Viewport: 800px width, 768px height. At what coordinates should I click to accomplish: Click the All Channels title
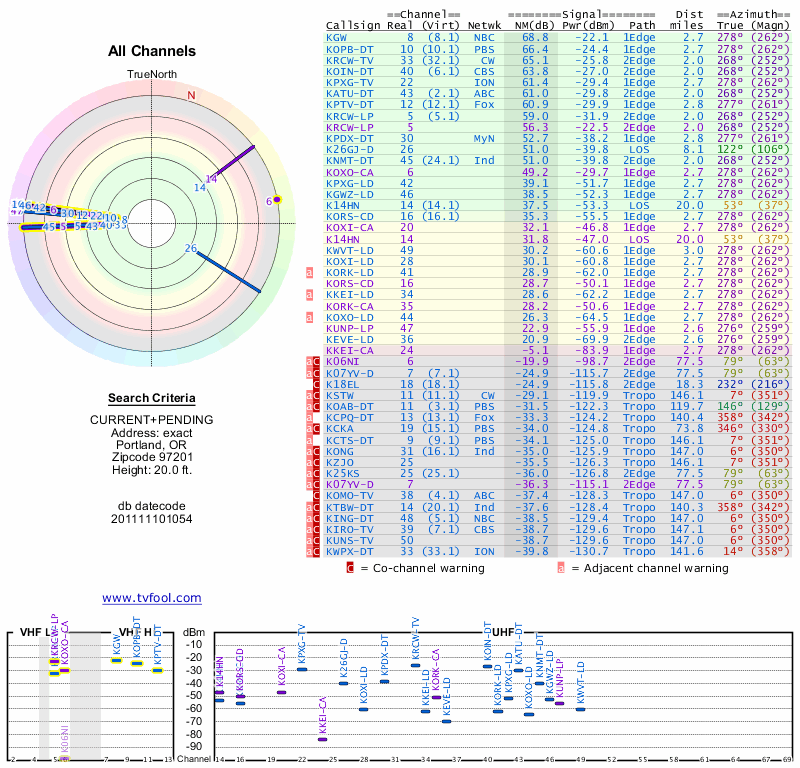click(x=152, y=51)
